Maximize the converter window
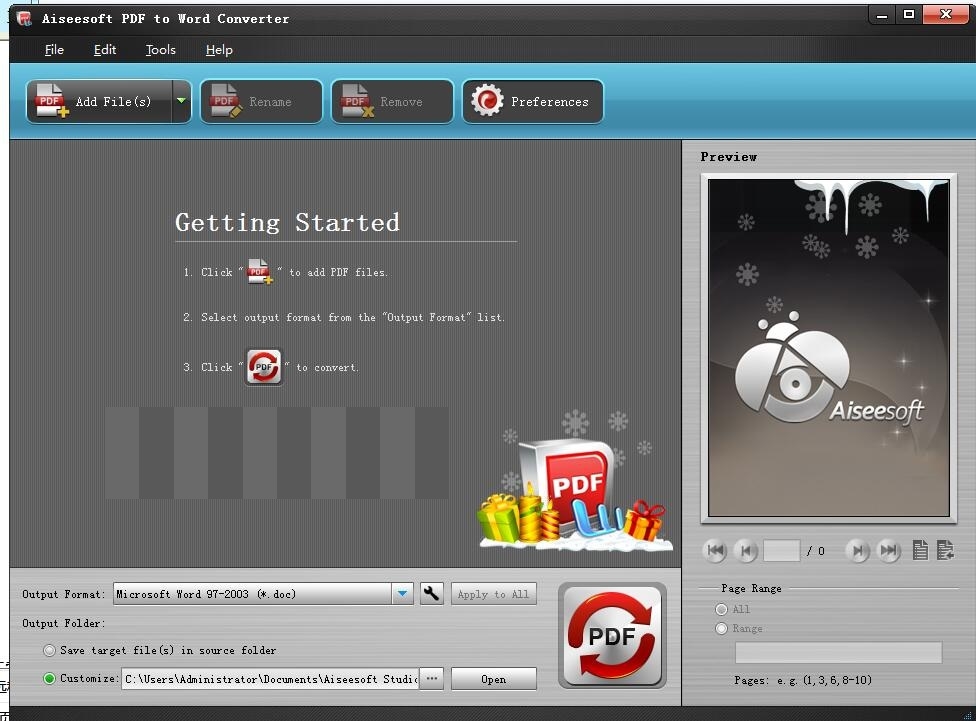 click(x=909, y=15)
